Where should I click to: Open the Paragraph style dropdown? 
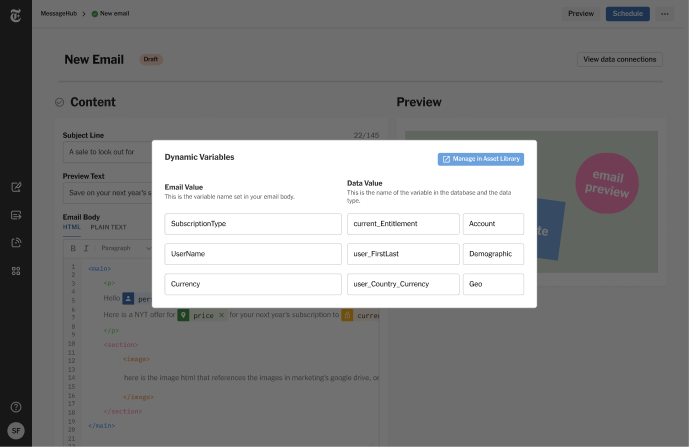[125, 248]
